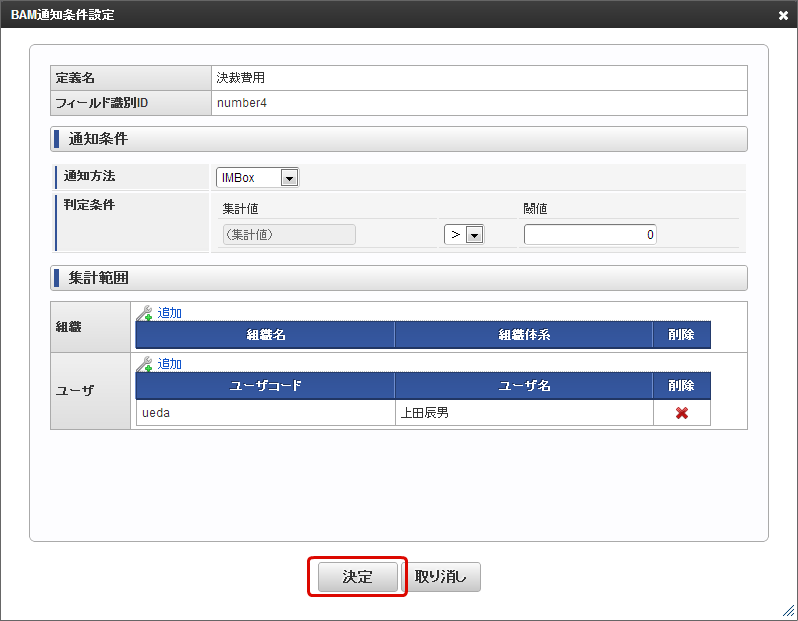Click the wrench icon in 組織 row
Screen dimensions: 798x621
(x=145, y=313)
